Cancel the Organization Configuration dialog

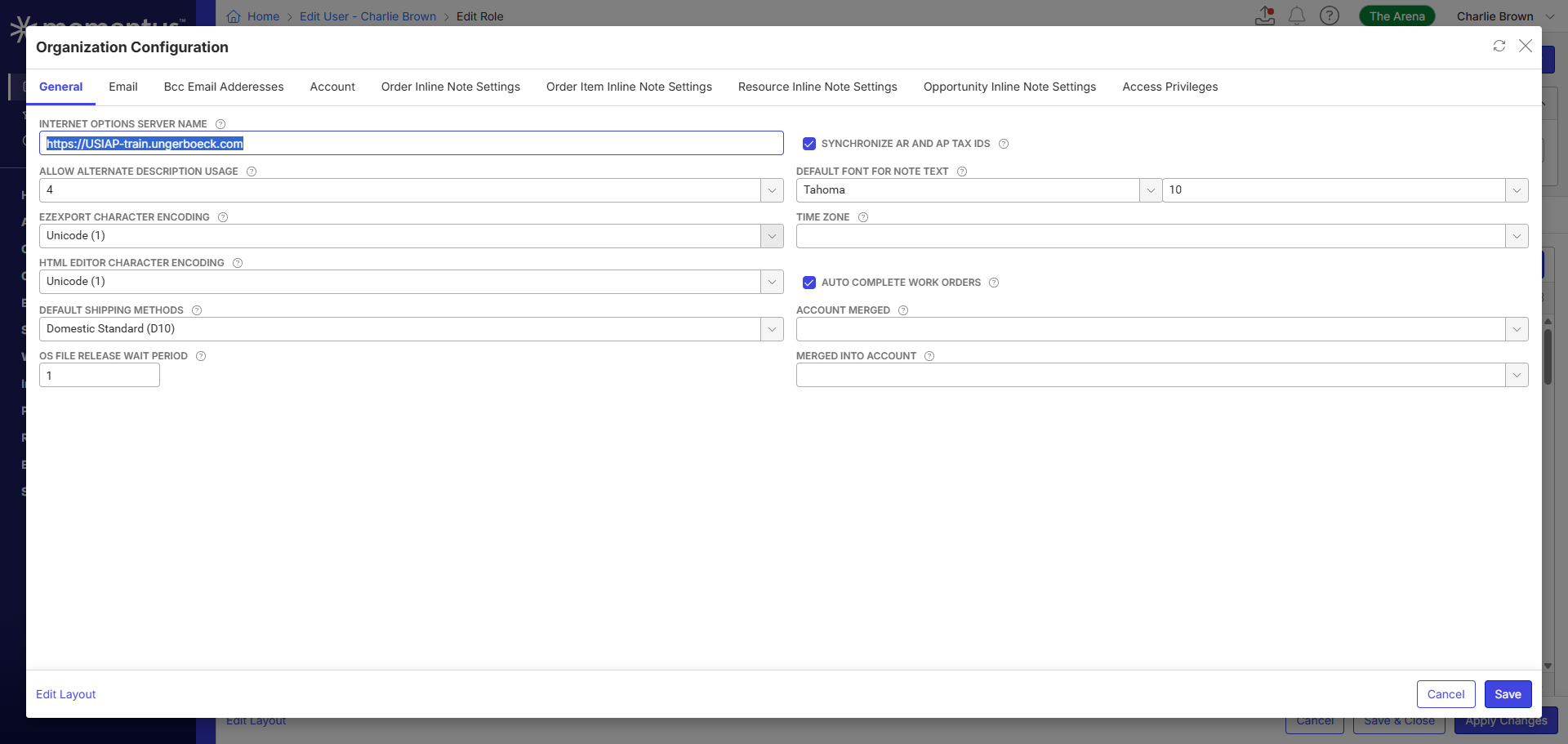(x=1446, y=694)
